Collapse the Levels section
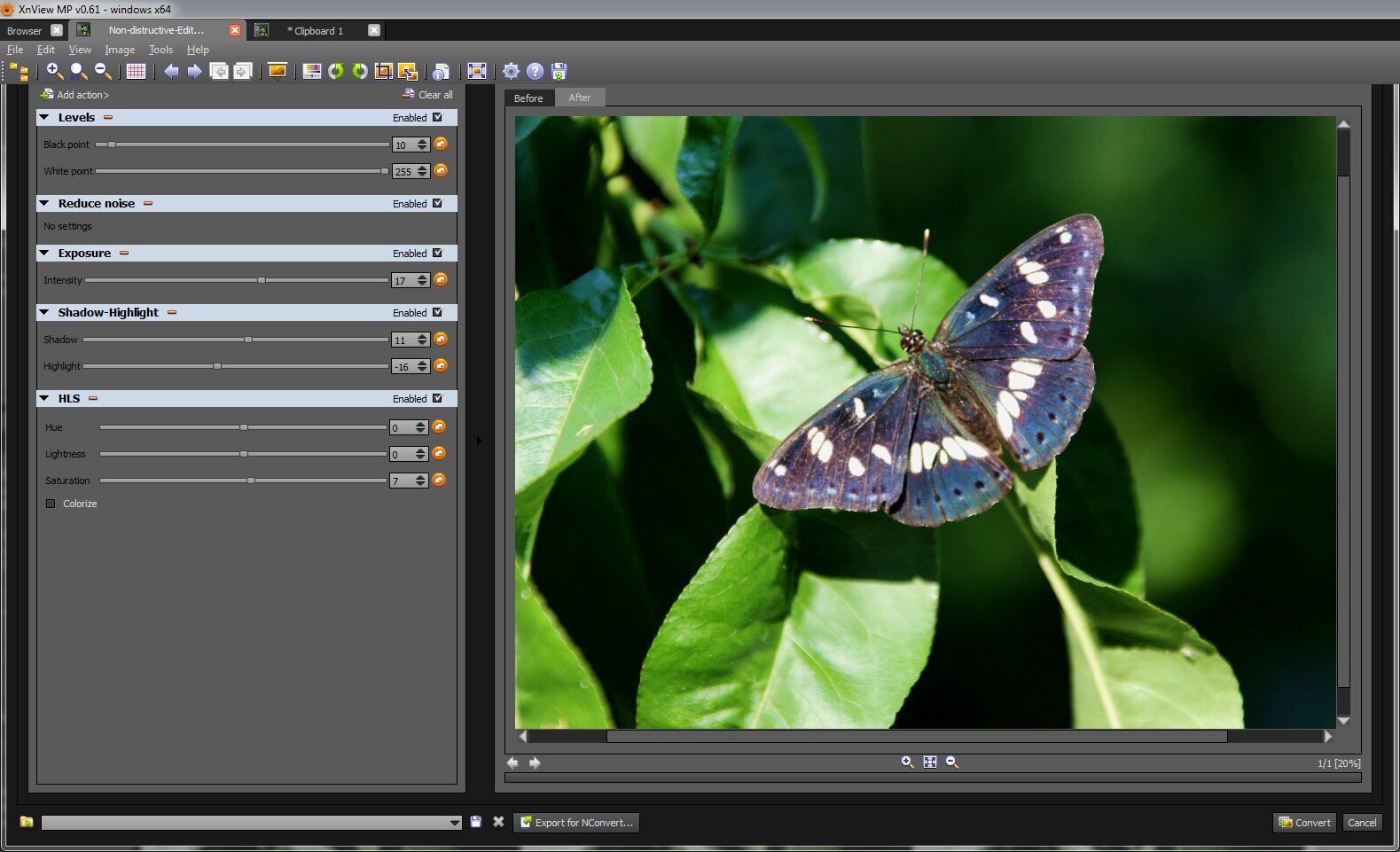 click(x=43, y=117)
